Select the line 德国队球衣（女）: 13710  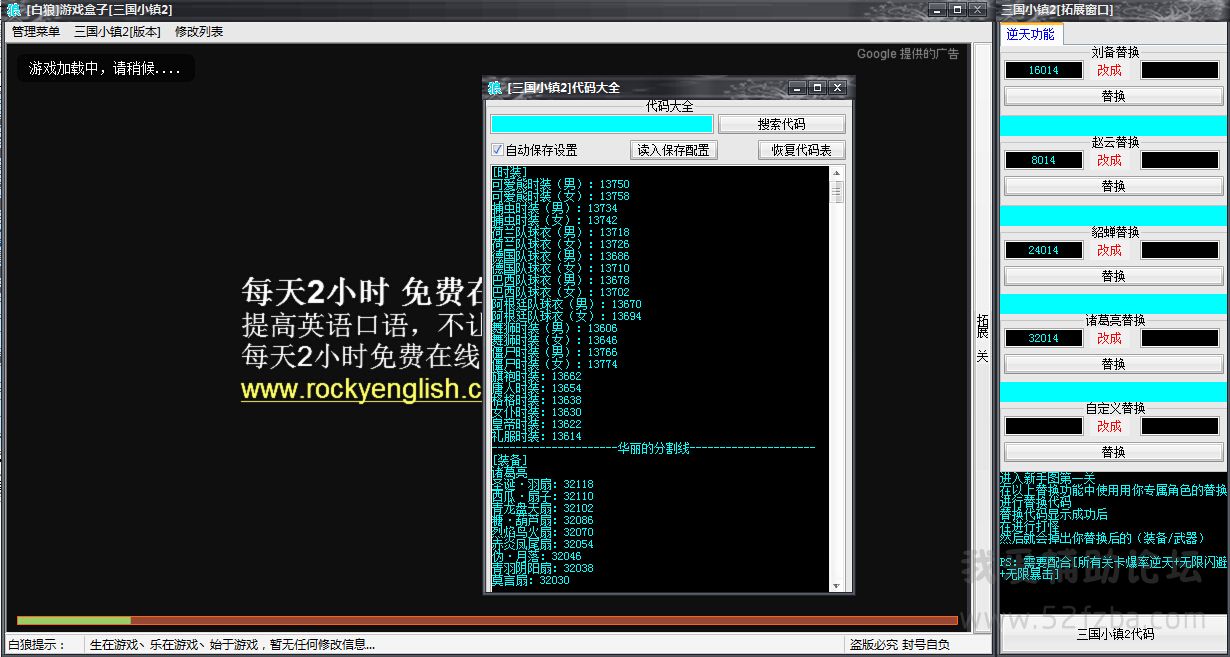tap(561, 269)
